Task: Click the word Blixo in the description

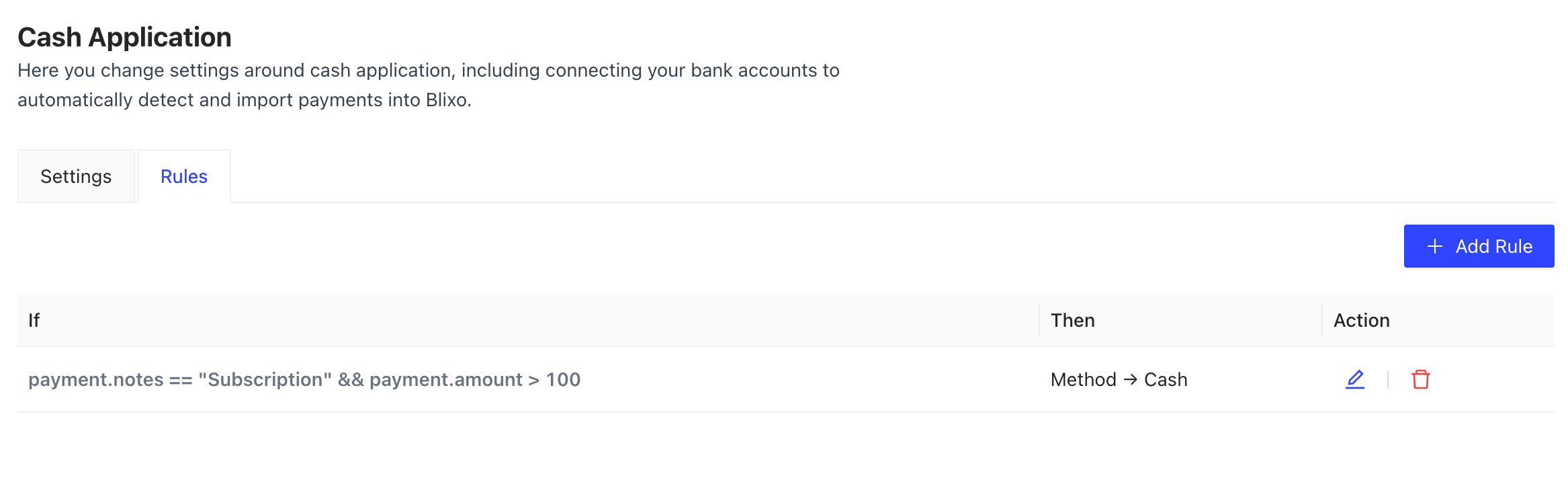Action: (x=446, y=100)
